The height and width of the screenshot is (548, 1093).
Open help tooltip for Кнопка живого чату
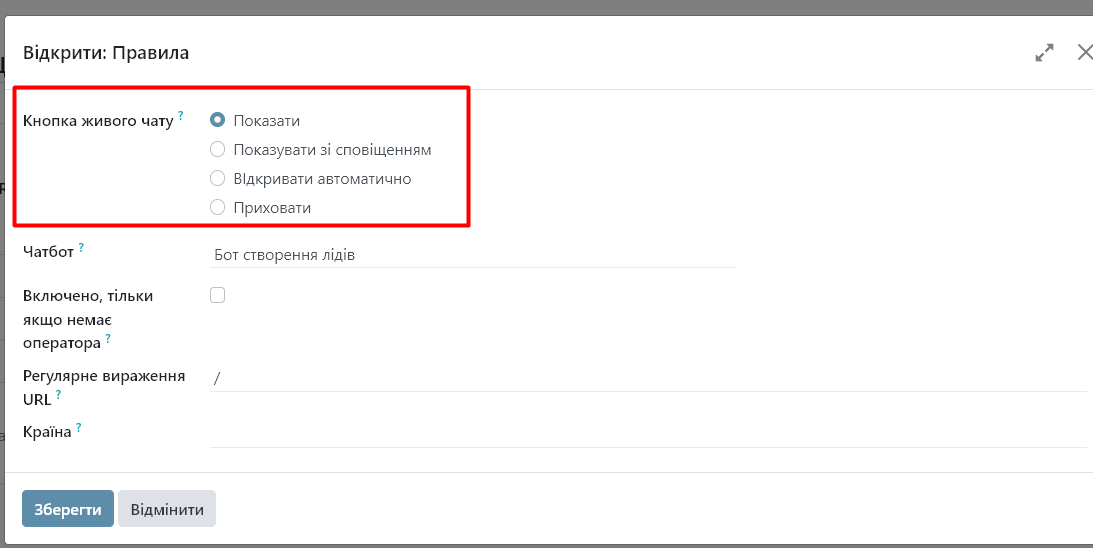point(181,116)
